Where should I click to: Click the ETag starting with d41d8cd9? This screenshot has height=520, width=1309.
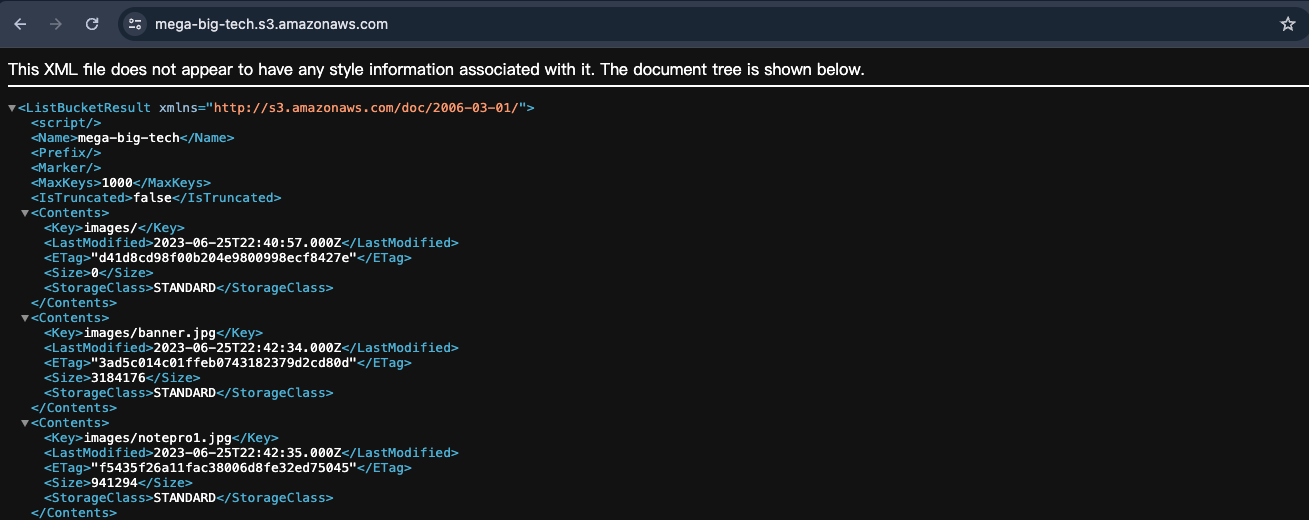pos(223,258)
